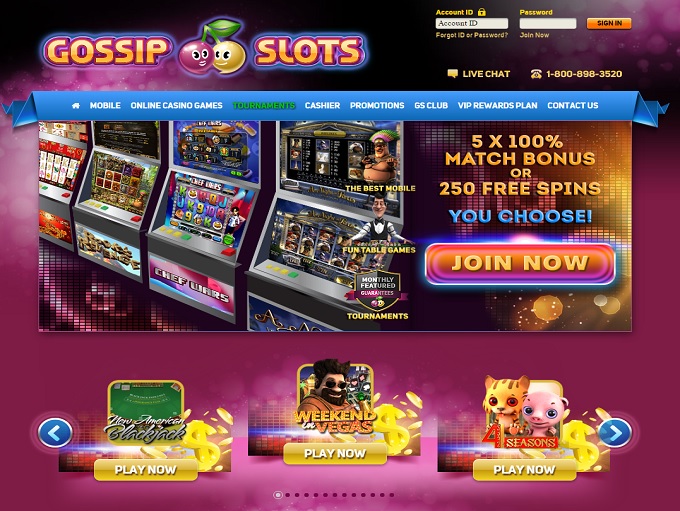Click the Sign In button
Screen dimensions: 680x511
[609, 23]
